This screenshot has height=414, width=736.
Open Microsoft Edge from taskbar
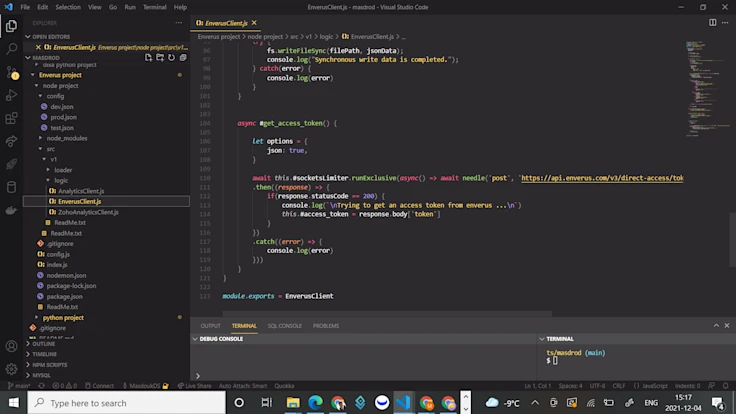(x=315, y=403)
